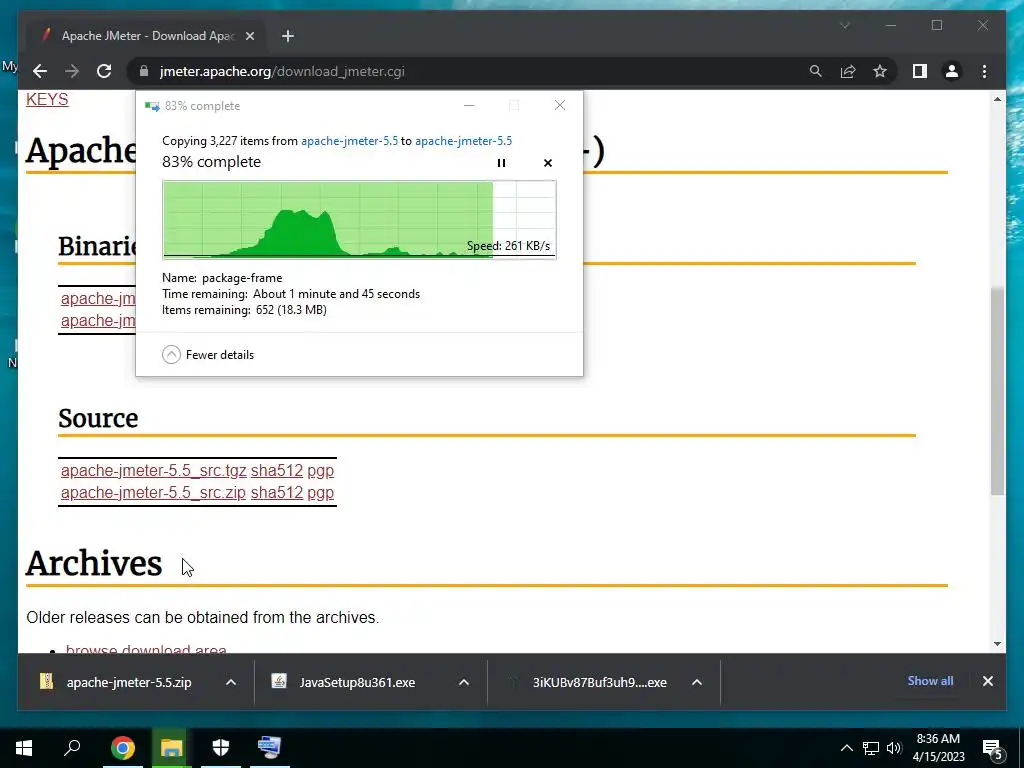1024x768 pixels.
Task: Download apache-jmeter-5.5_src.tgz
Action: (x=153, y=470)
